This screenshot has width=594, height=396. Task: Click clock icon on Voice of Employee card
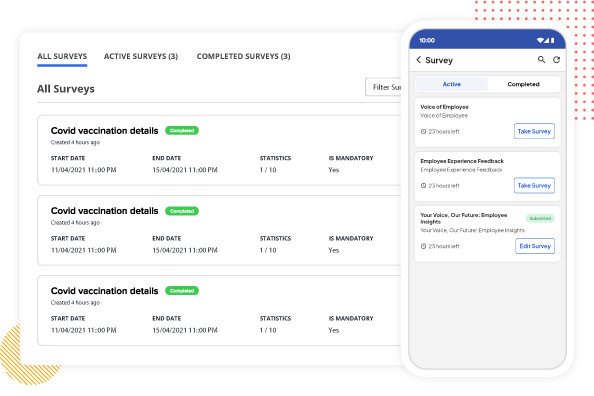(424, 131)
